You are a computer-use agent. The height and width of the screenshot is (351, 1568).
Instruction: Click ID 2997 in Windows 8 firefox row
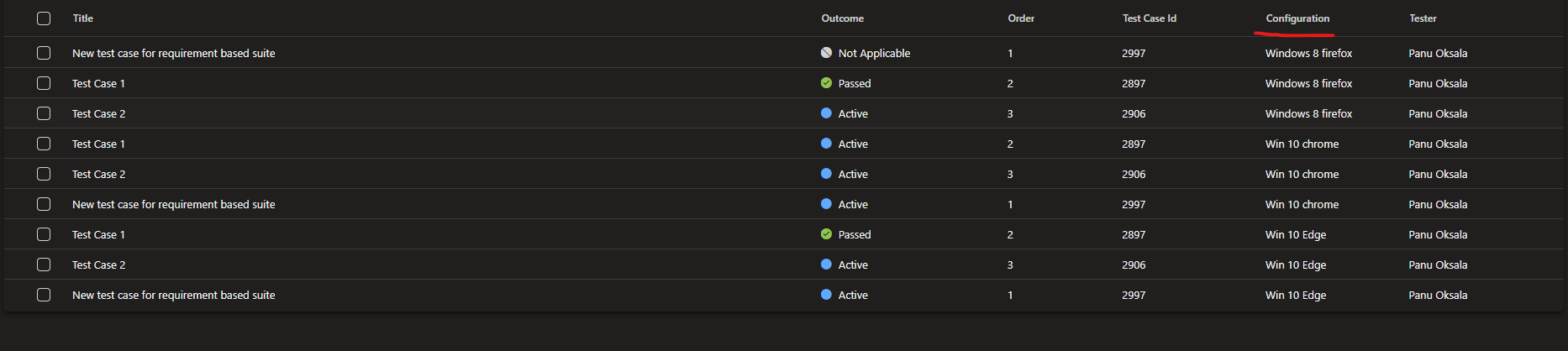tap(1134, 53)
